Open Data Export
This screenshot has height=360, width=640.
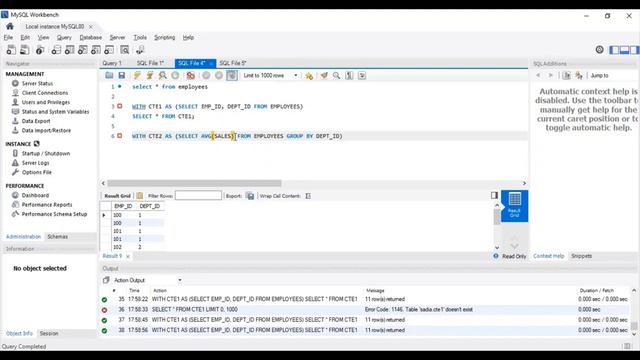(x=36, y=121)
